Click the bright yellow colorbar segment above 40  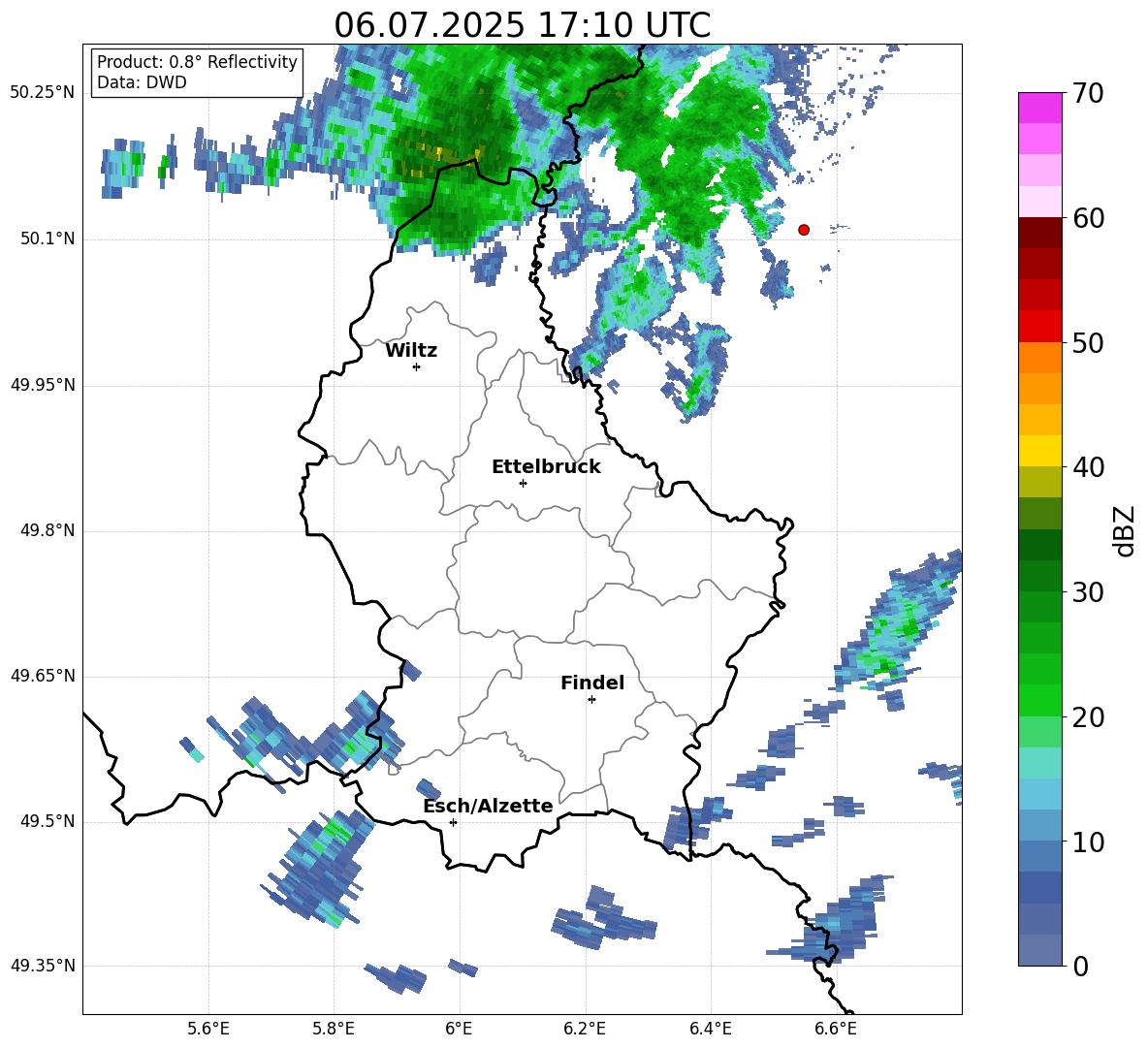[1039, 451]
